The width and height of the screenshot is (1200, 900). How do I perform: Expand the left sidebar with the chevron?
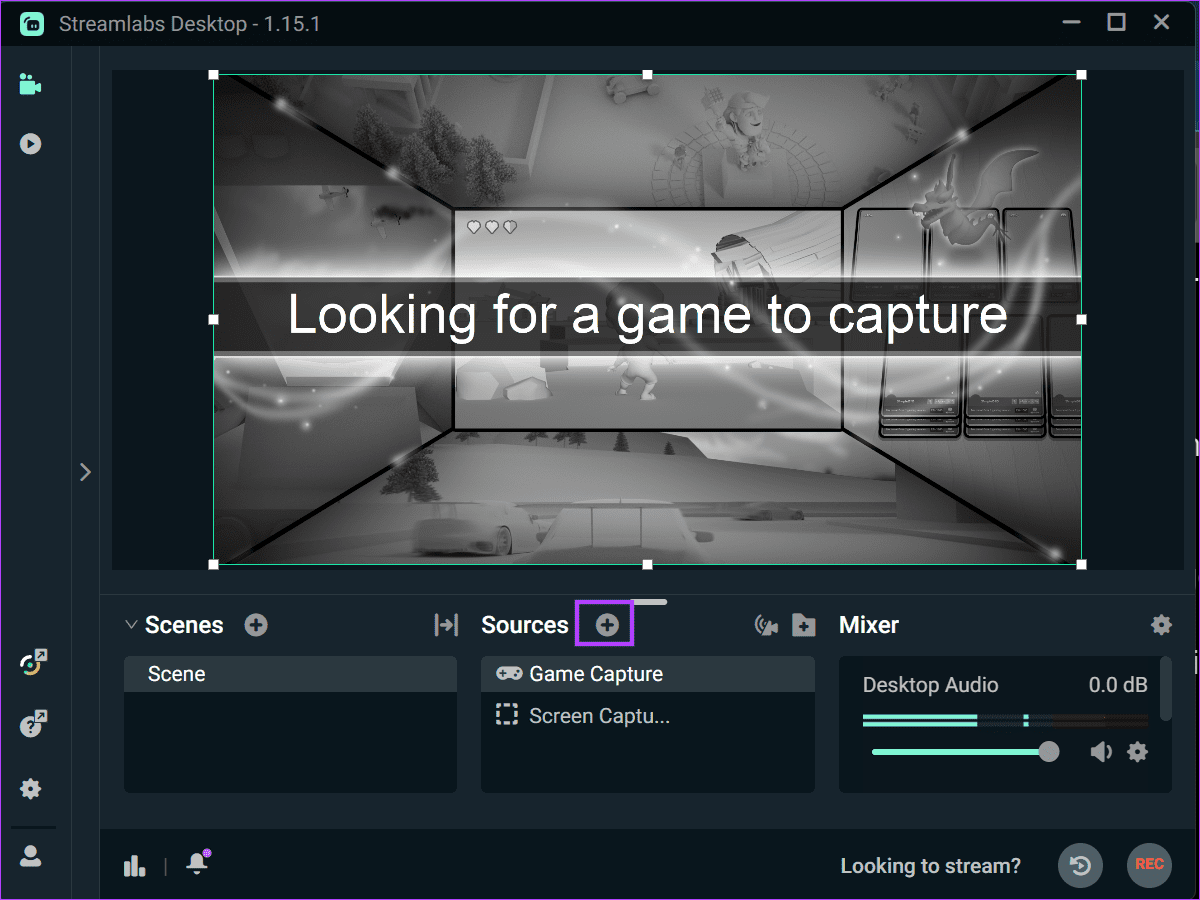[85, 472]
